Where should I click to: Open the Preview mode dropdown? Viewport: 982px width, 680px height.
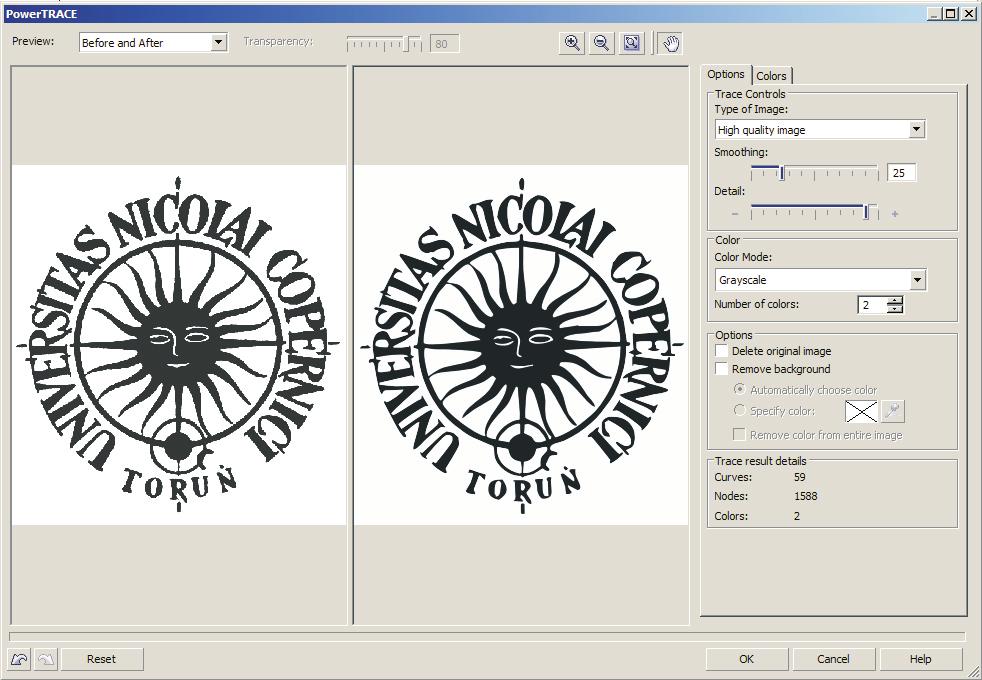tap(218, 43)
